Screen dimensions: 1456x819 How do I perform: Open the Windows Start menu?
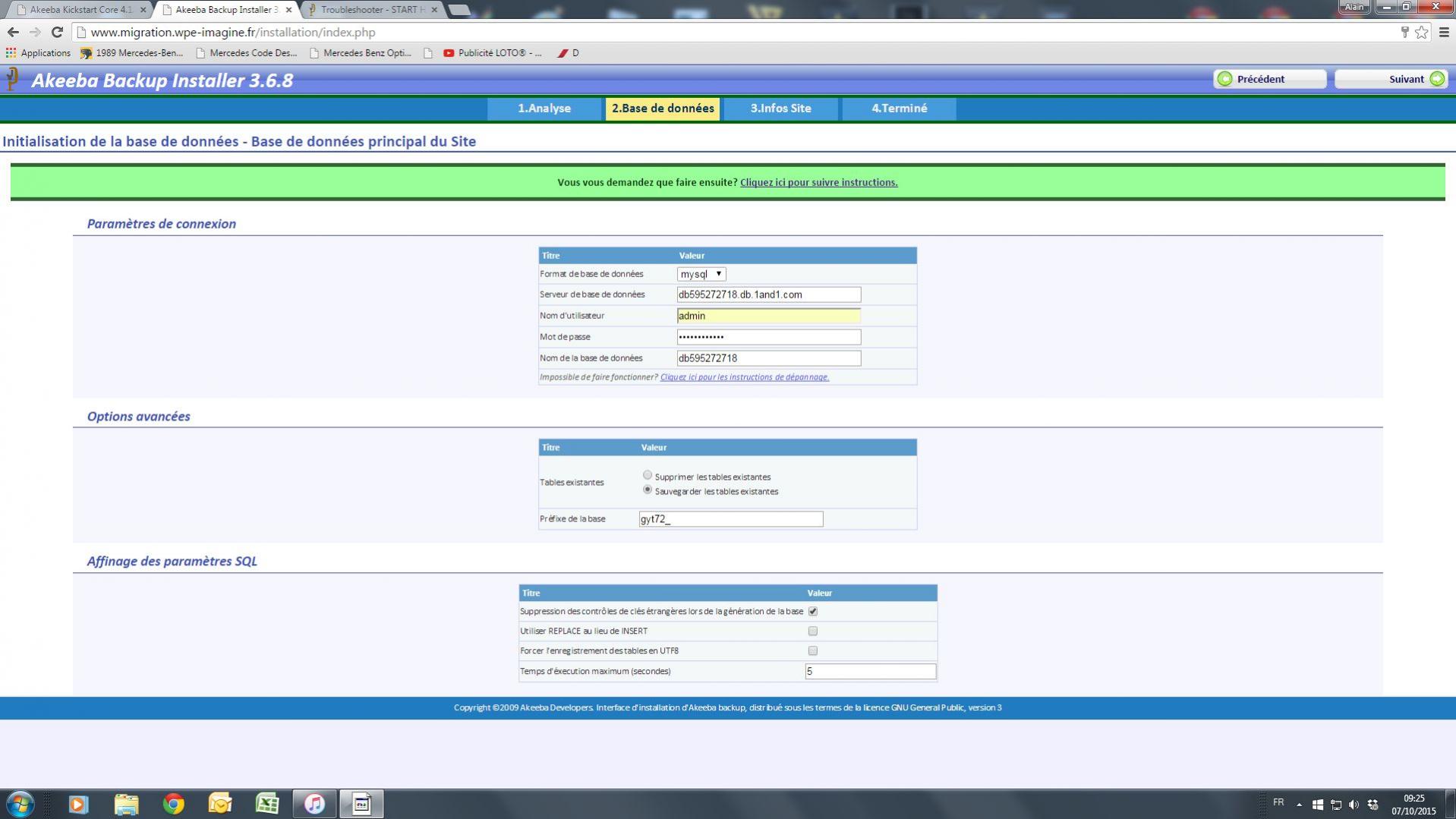[x=20, y=803]
